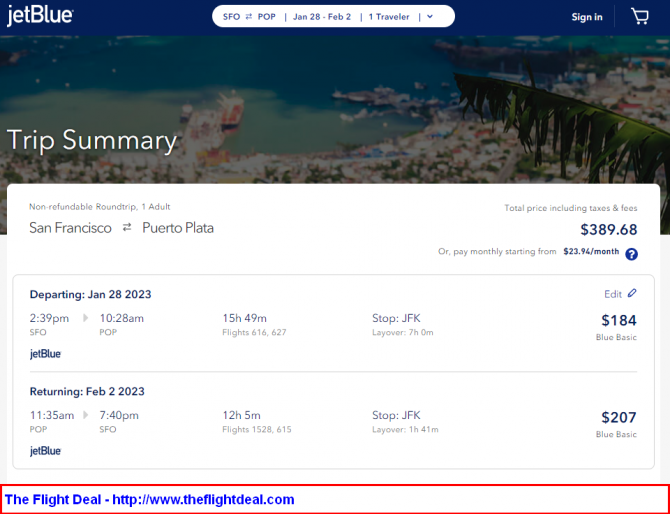The image size is (670, 514).
Task: Click the 7:40pm arrival time
Action: (119, 415)
